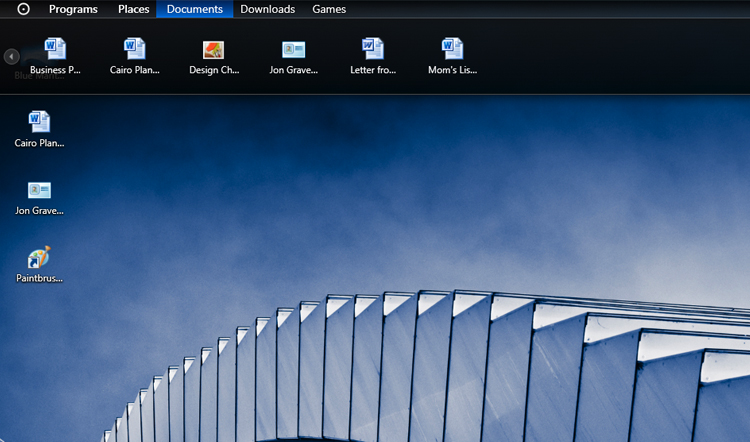The image size is (750, 442).
Task: Open Cairo Plan... document in Documents stack
Action: point(135,49)
